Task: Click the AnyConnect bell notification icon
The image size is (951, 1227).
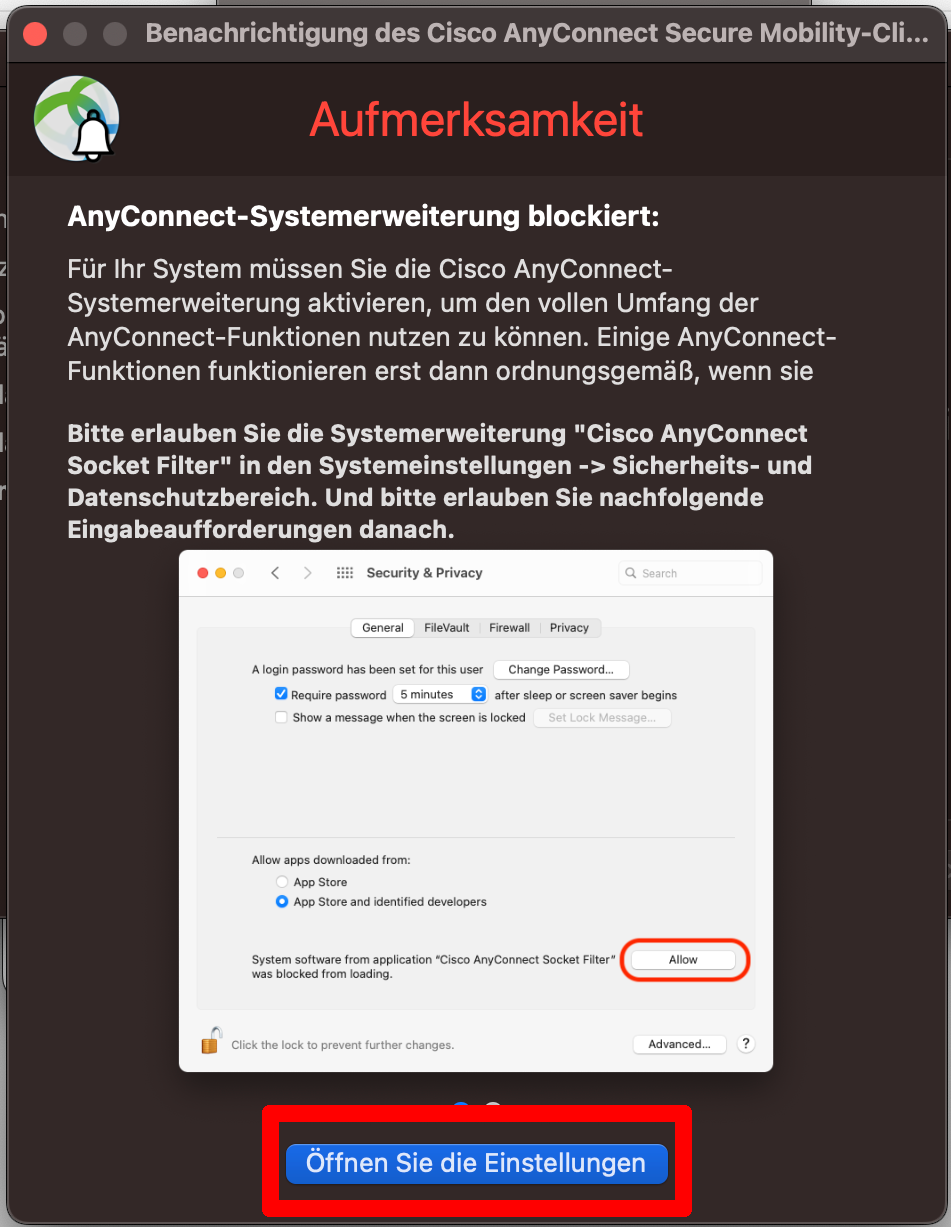Action: 76,117
